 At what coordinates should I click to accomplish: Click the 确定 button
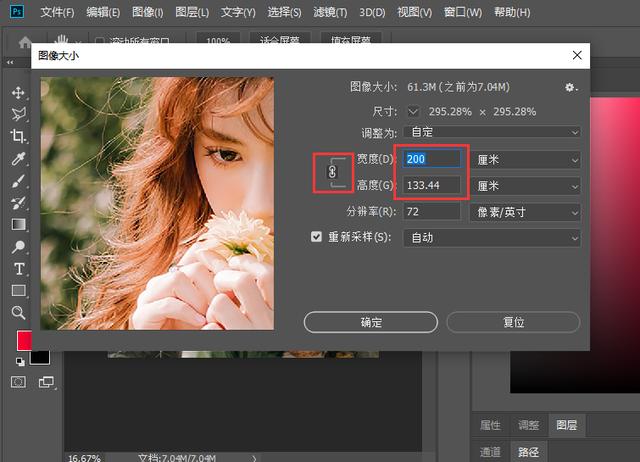point(370,322)
